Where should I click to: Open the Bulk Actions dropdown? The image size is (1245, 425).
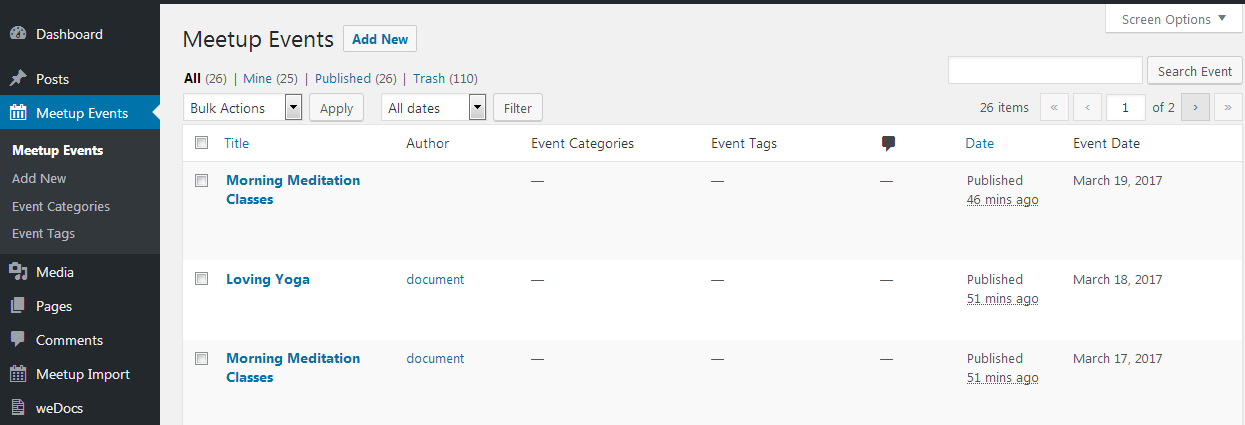click(x=243, y=107)
